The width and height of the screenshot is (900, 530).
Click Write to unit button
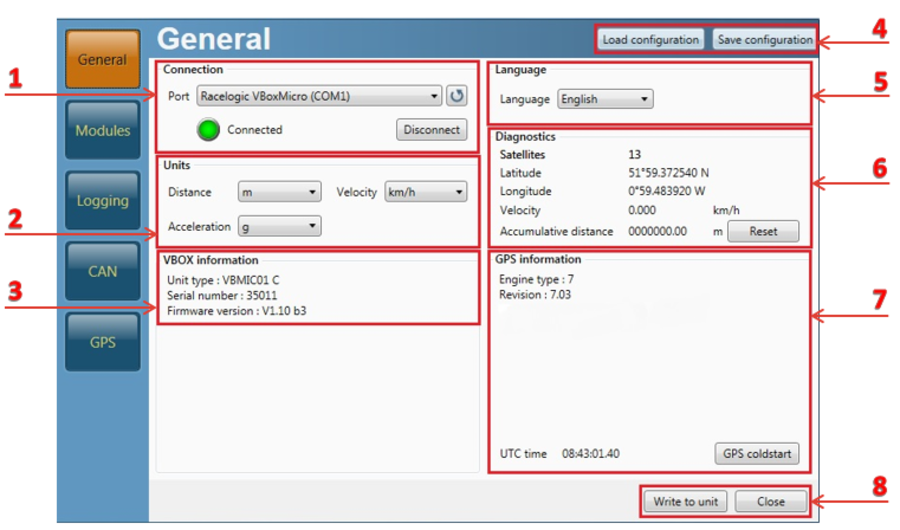pyautogui.click(x=685, y=501)
